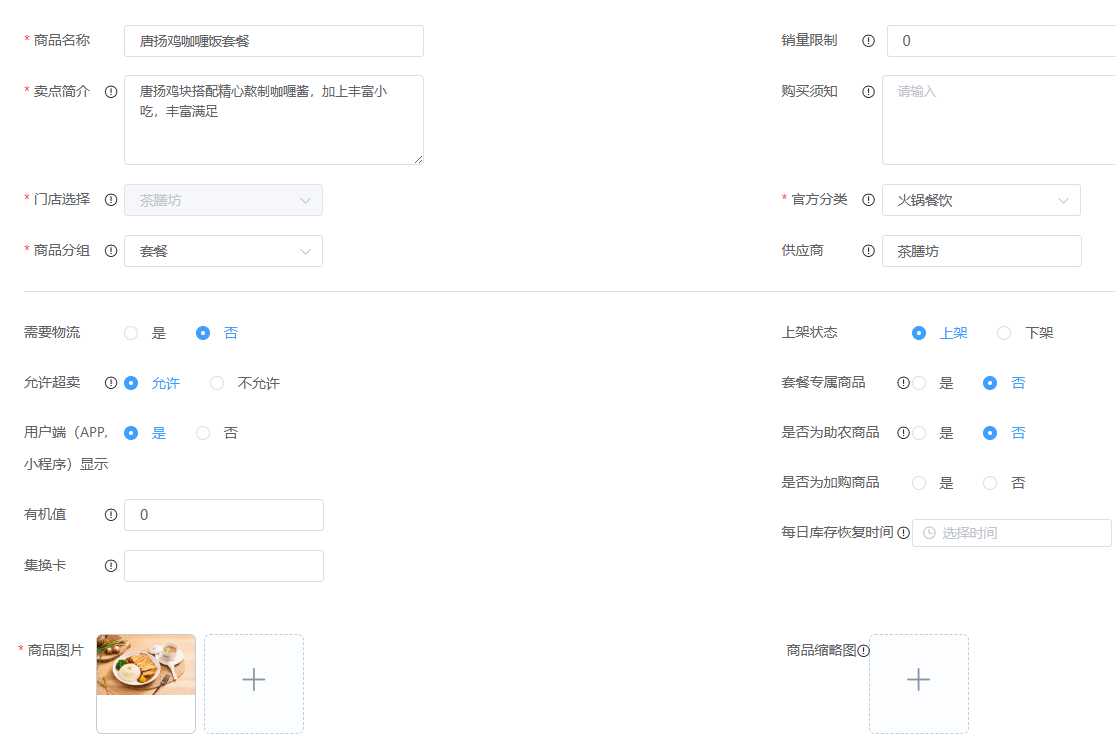The width and height of the screenshot is (1116, 747).
Task: Click info icon beside 集换卡 label
Action: pos(111,566)
